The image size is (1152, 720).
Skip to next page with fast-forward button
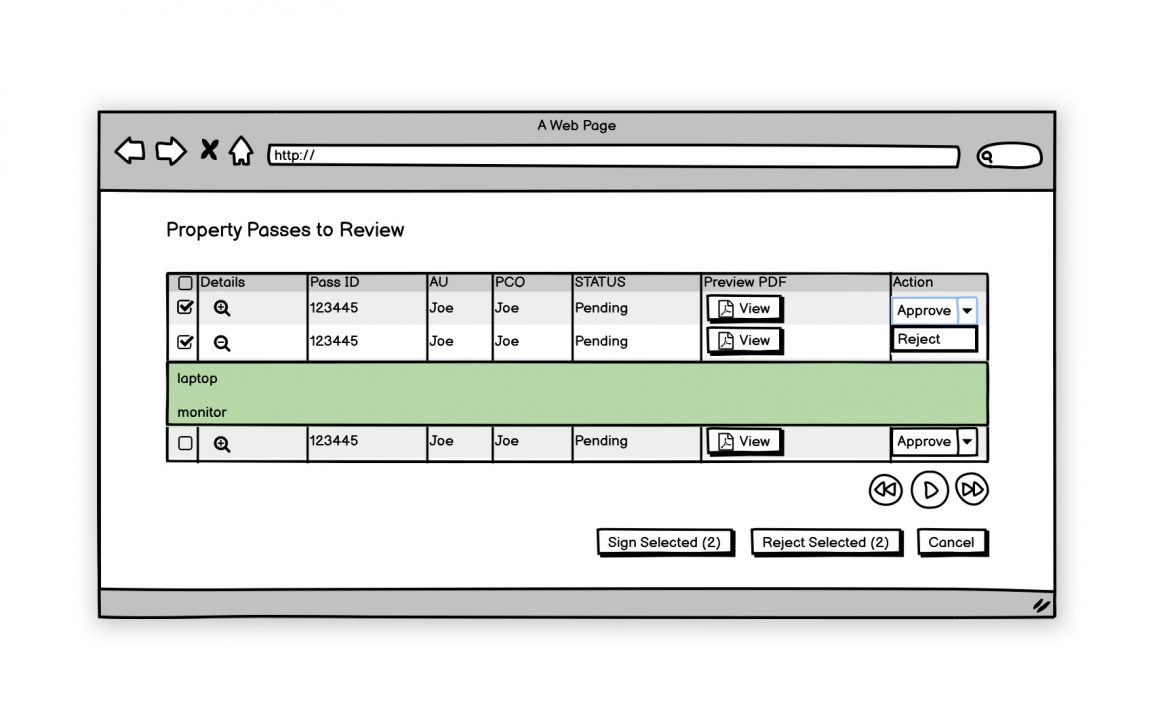pyautogui.click(x=972, y=489)
